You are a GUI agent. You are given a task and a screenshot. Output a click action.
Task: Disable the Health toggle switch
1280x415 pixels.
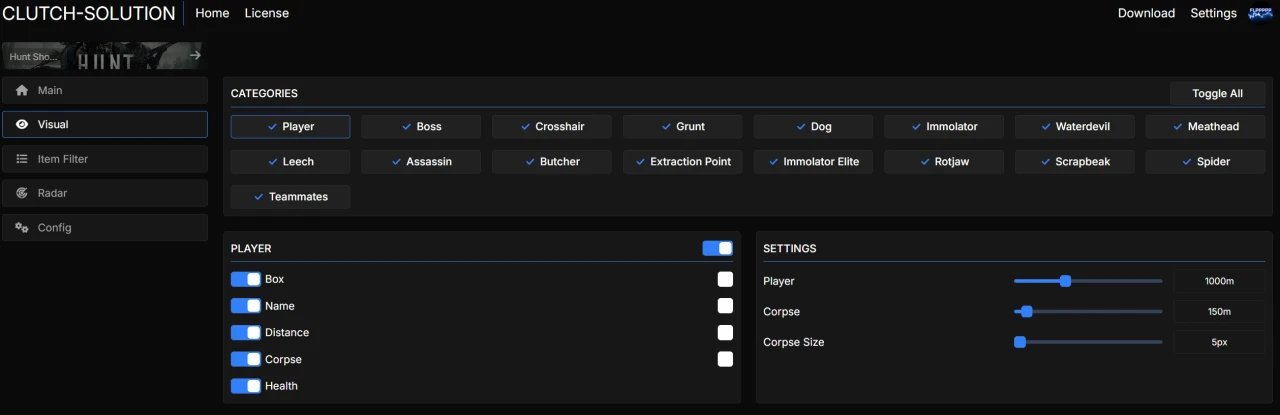pyautogui.click(x=246, y=386)
